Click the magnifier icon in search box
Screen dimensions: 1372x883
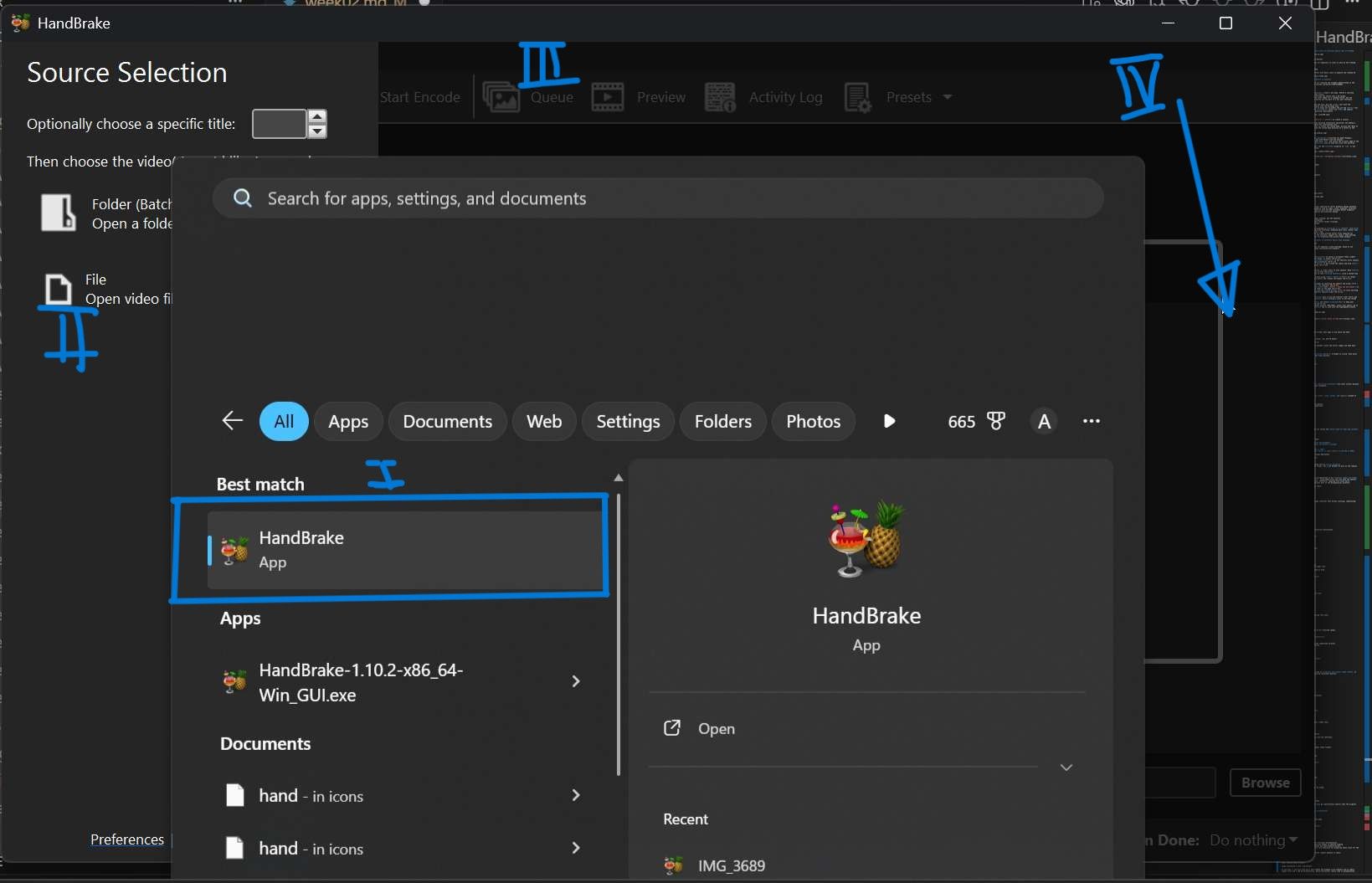(x=243, y=198)
